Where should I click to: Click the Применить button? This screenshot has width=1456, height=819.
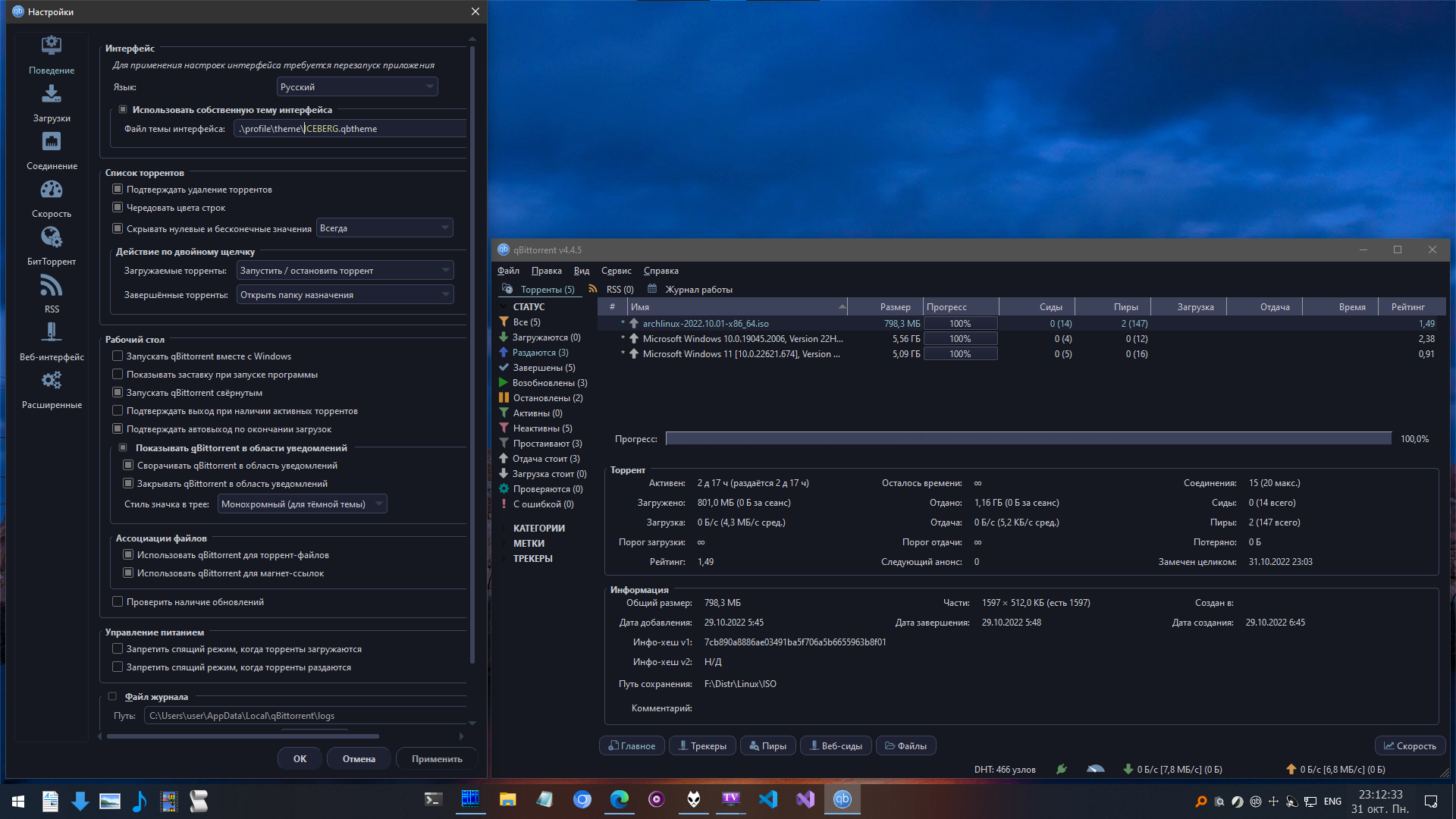tap(437, 759)
